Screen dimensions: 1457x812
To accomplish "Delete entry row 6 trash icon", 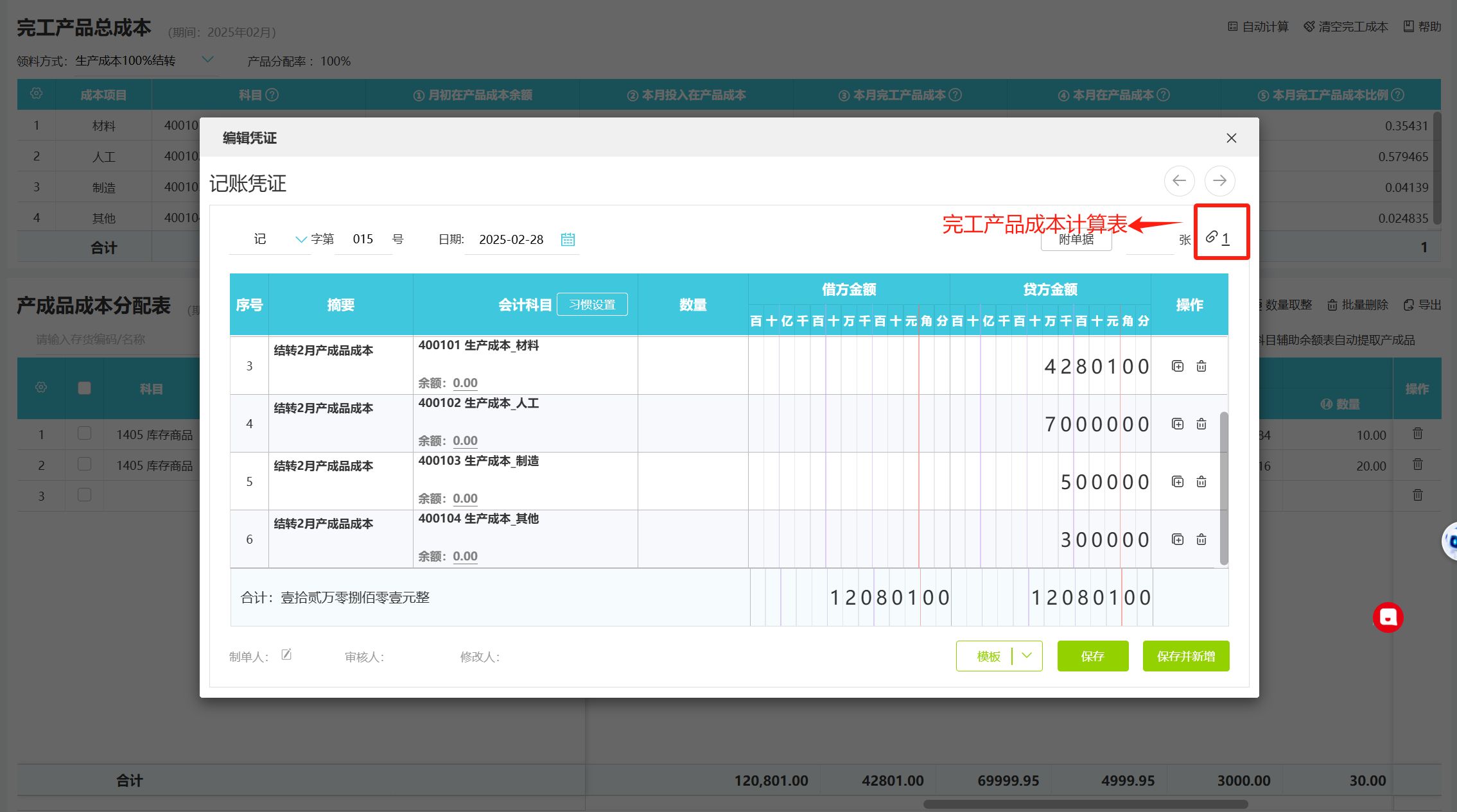I will pos(1201,539).
